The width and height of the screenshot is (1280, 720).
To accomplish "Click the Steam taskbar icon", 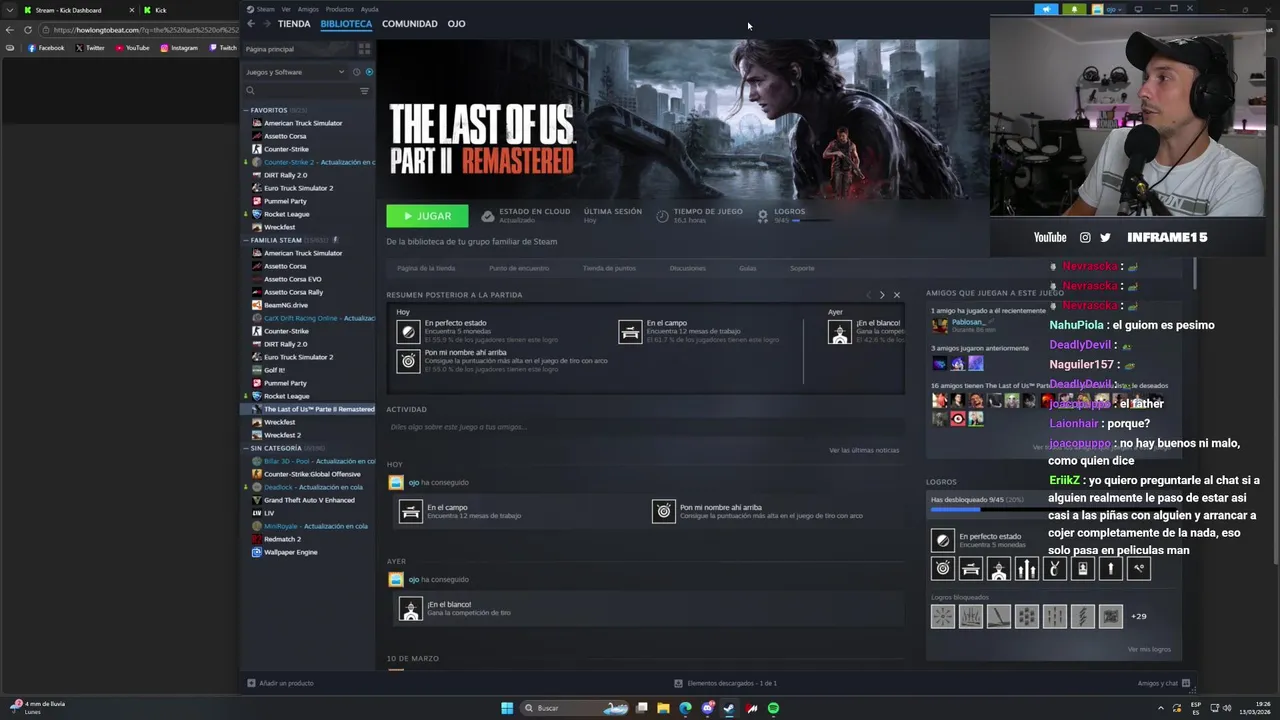I will [729, 708].
